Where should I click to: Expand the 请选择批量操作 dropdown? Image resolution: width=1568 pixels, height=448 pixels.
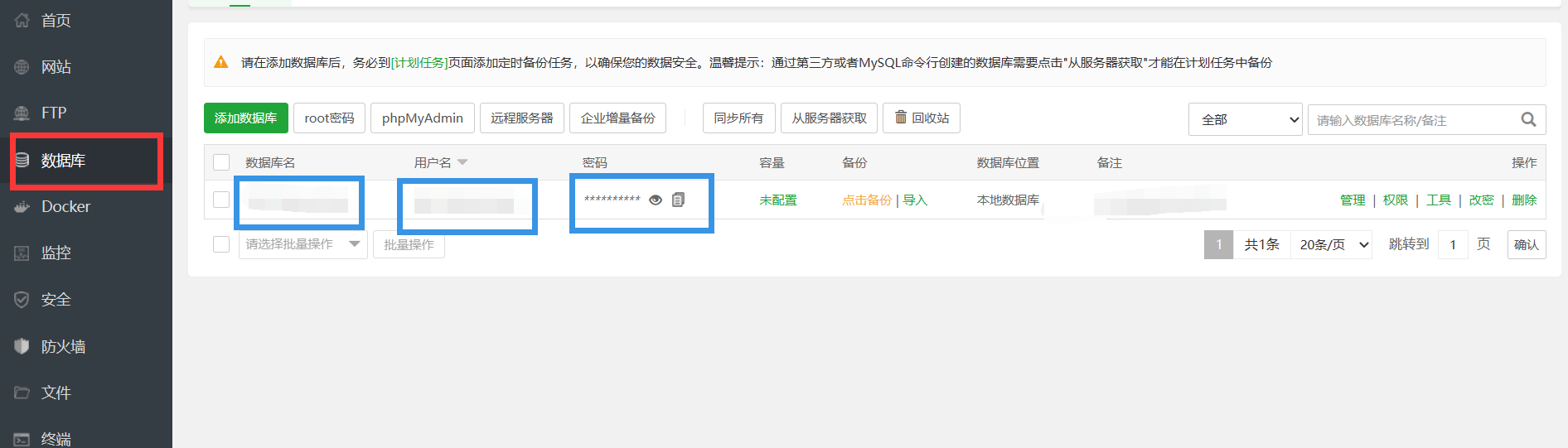[302, 244]
